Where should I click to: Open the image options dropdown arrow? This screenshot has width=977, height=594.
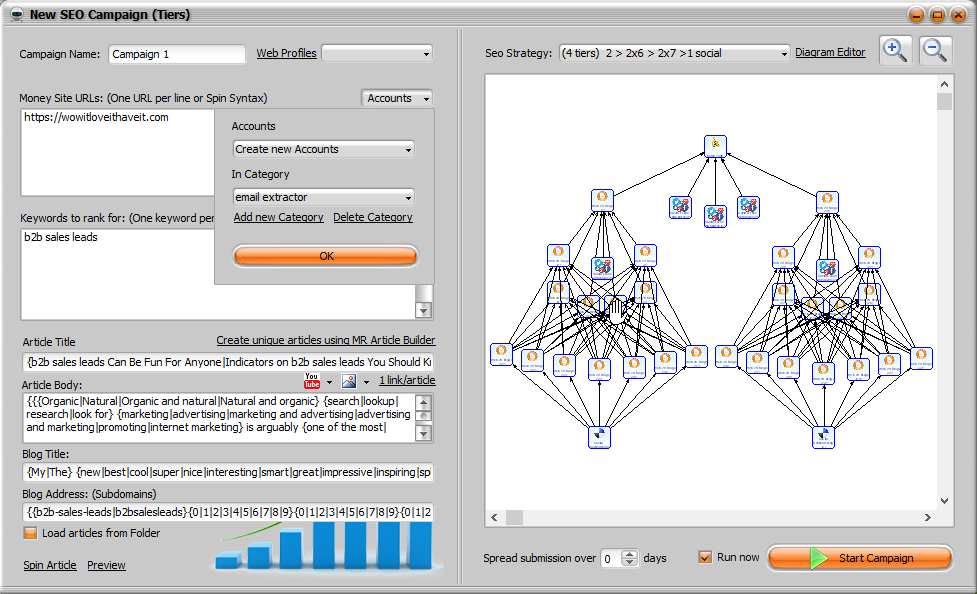[x=366, y=381]
